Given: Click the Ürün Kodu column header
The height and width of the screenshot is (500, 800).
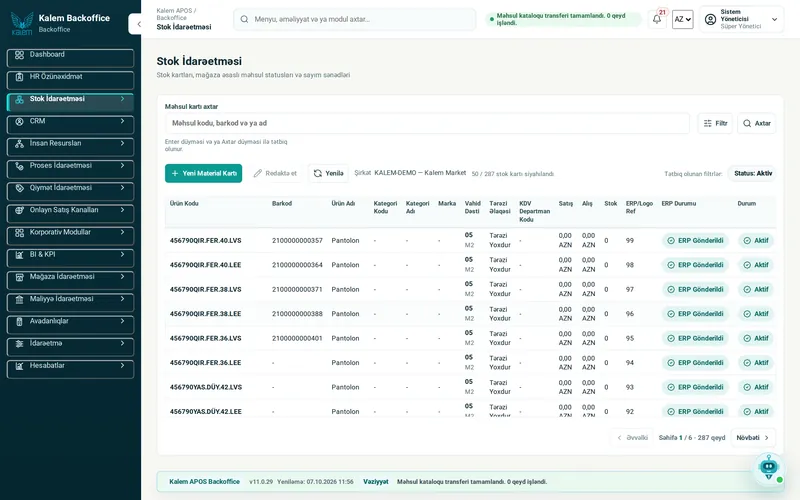Looking at the screenshot, I should pos(184,204).
